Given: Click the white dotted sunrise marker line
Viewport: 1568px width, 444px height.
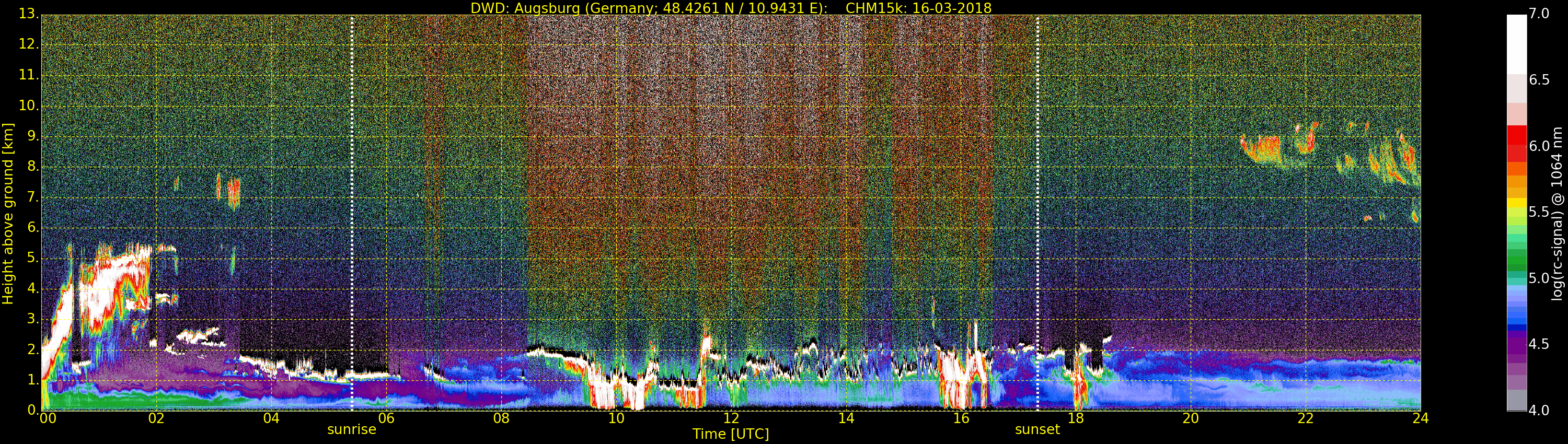Looking at the screenshot, I should coord(352,213).
